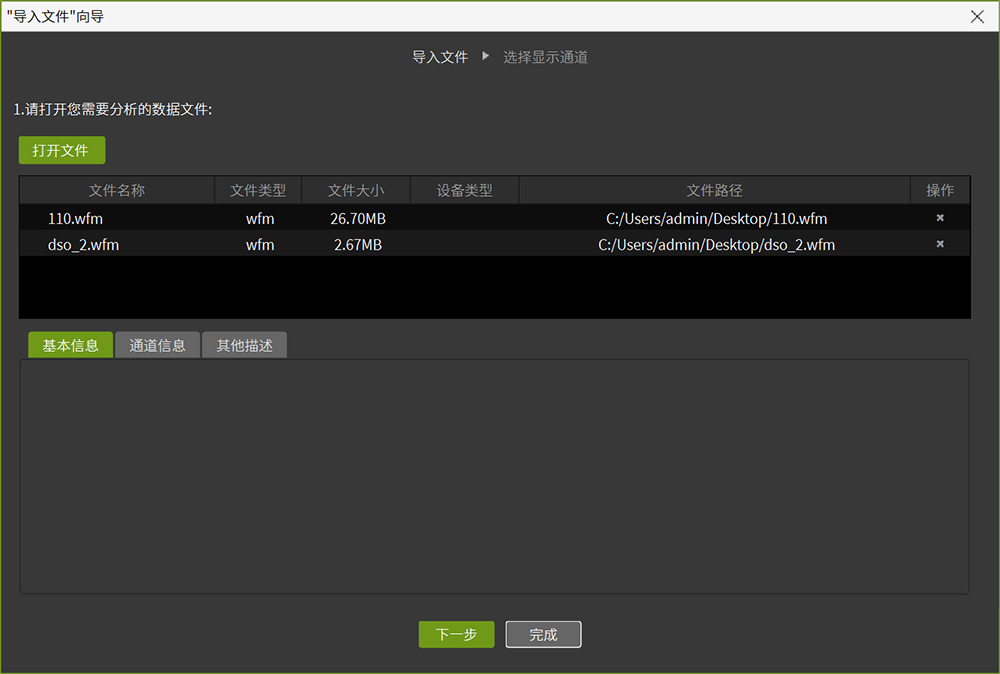Delete the dso_2.wfm row via X icon
The height and width of the screenshot is (674, 1000).
[940, 244]
